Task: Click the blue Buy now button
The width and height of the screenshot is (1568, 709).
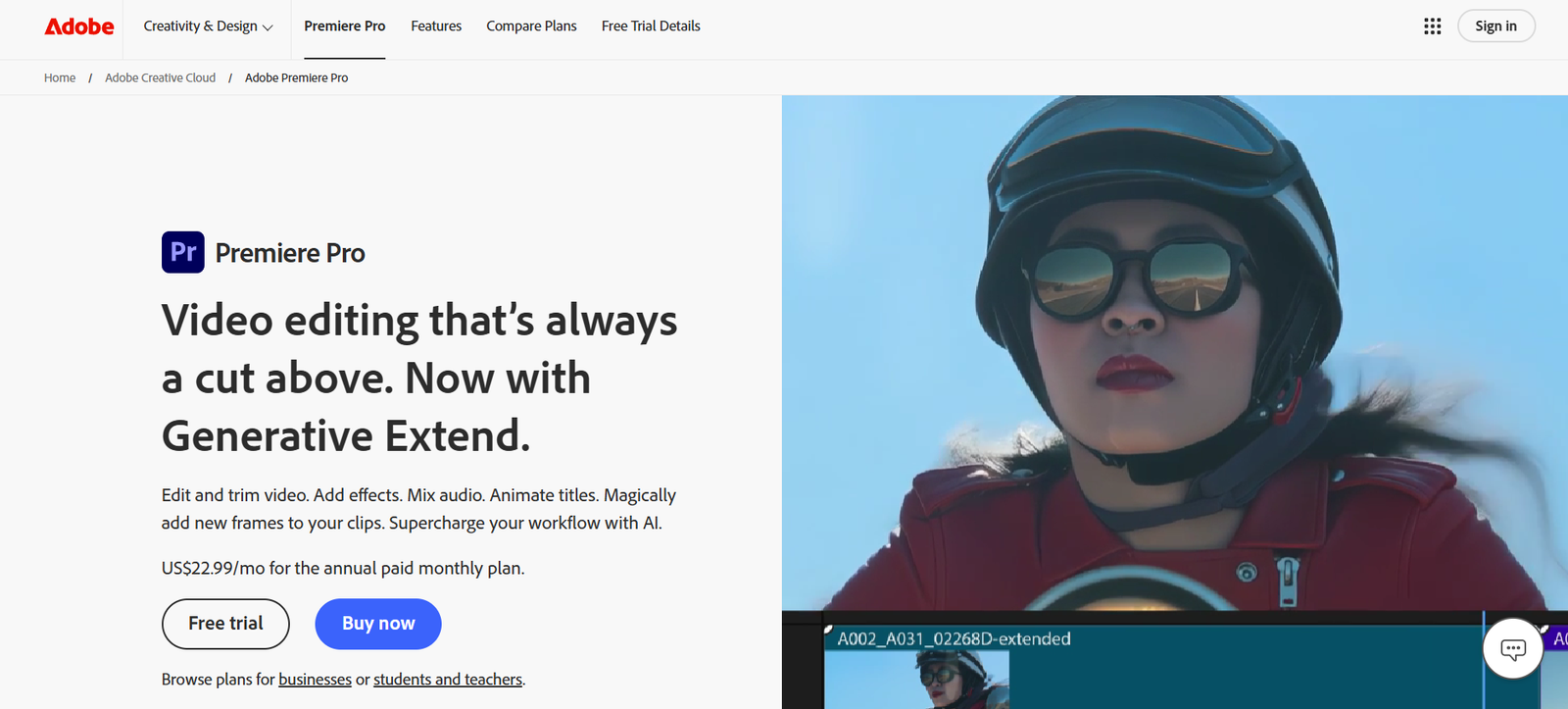Action: 378,624
